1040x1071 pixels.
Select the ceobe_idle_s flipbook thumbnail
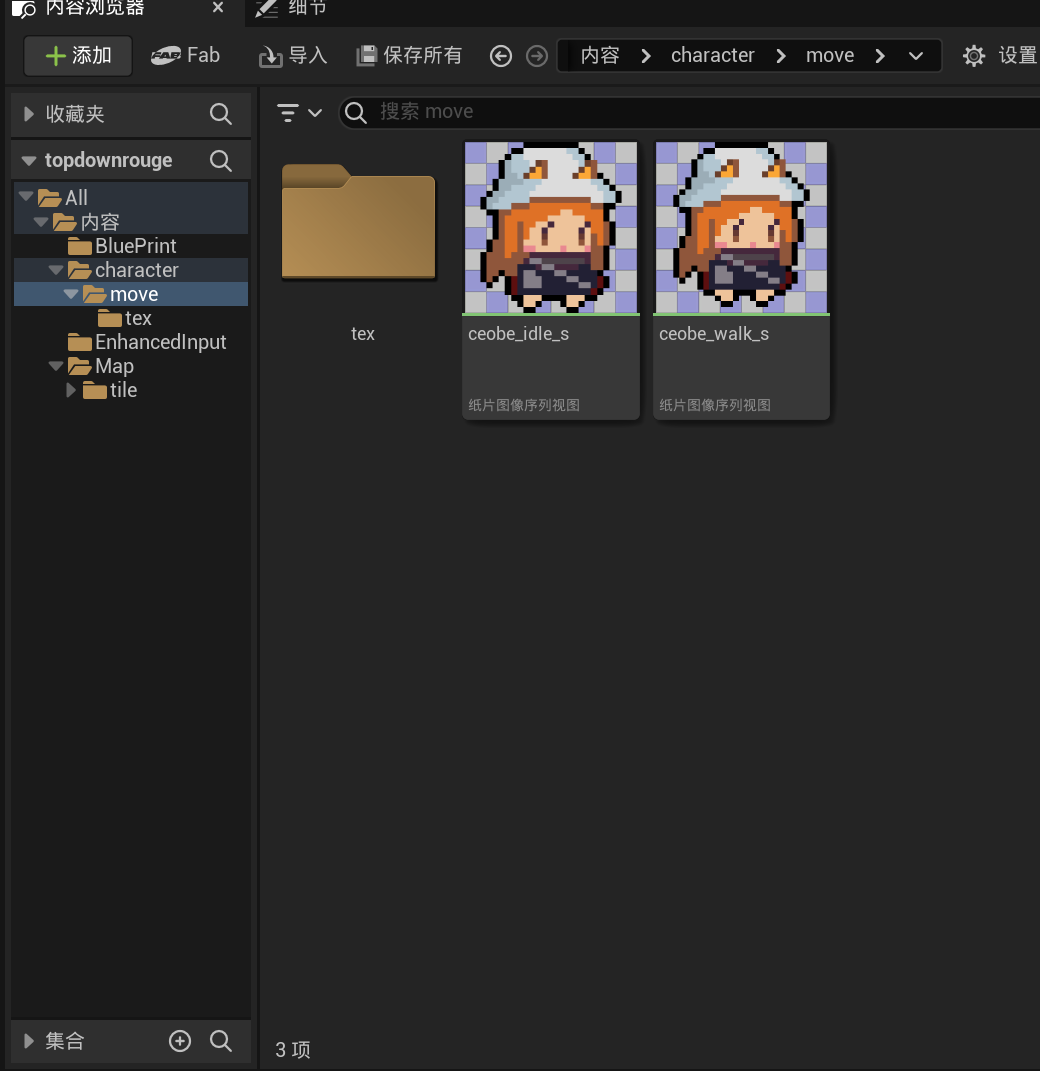pyautogui.click(x=551, y=228)
